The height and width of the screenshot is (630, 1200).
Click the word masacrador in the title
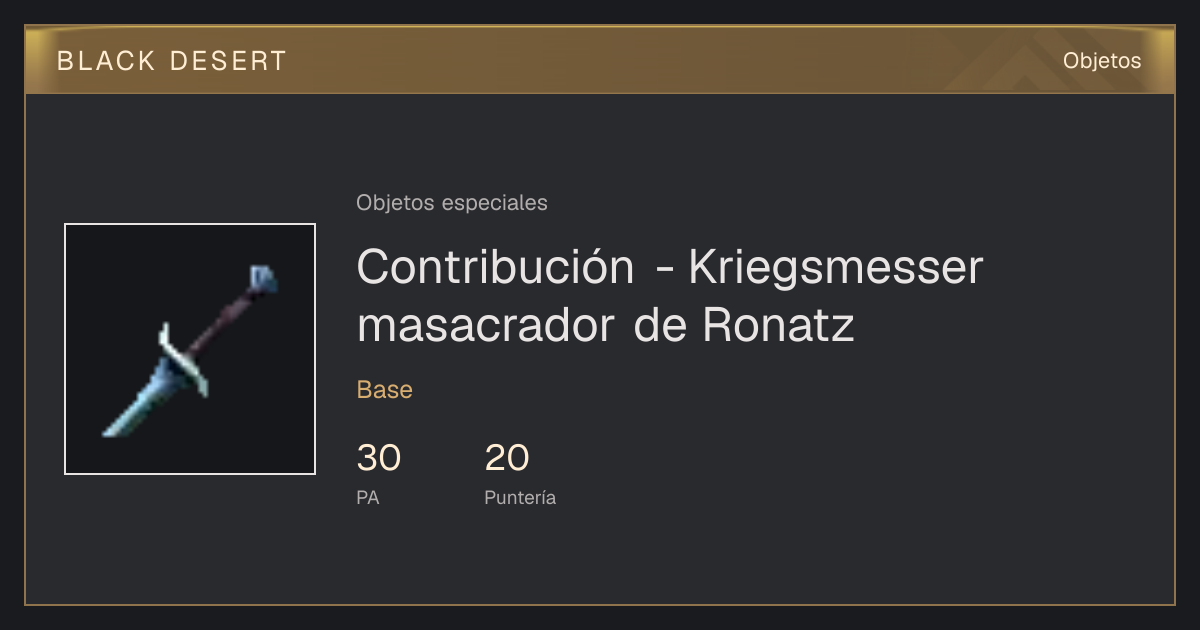pyautogui.click(x=484, y=325)
